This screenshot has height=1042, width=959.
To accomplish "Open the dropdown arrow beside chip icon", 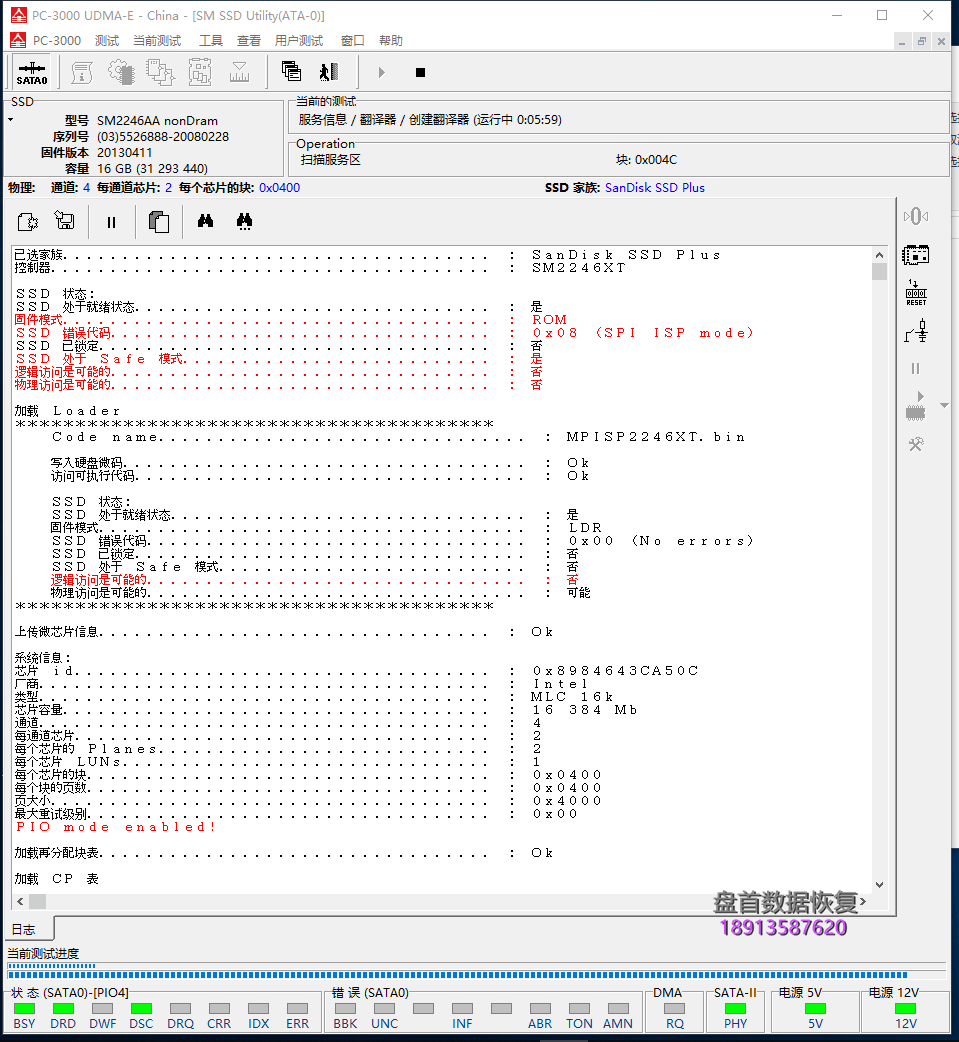I will [x=944, y=405].
